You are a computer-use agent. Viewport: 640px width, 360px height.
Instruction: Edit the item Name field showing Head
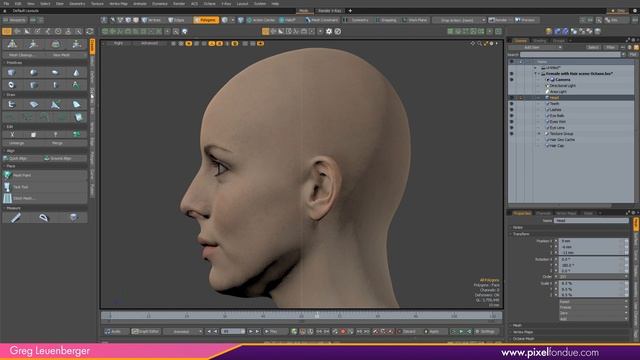(591, 220)
